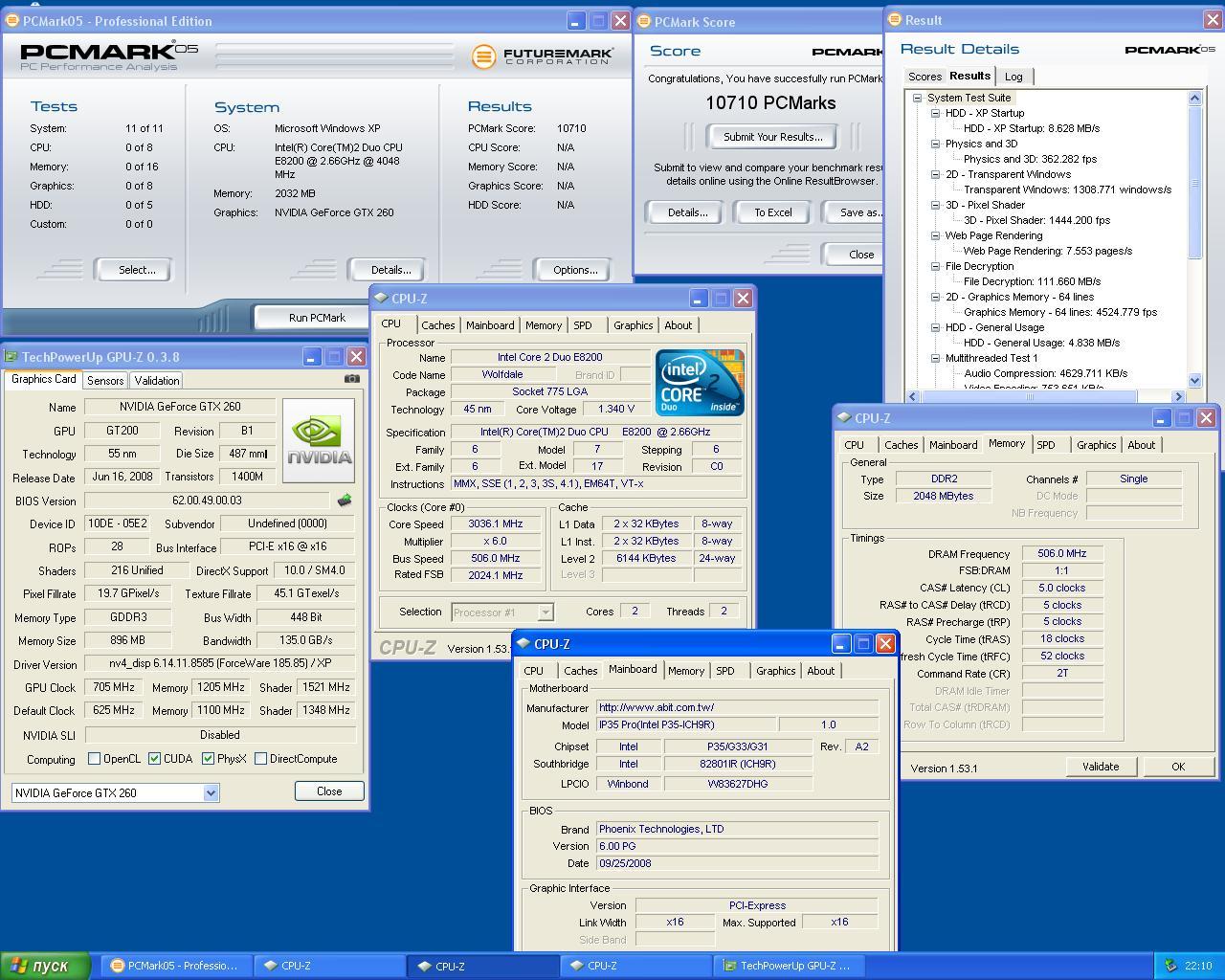This screenshot has height=980, width=1225.
Task: Click Close button in GPU-Z
Action: pyautogui.click(x=329, y=791)
